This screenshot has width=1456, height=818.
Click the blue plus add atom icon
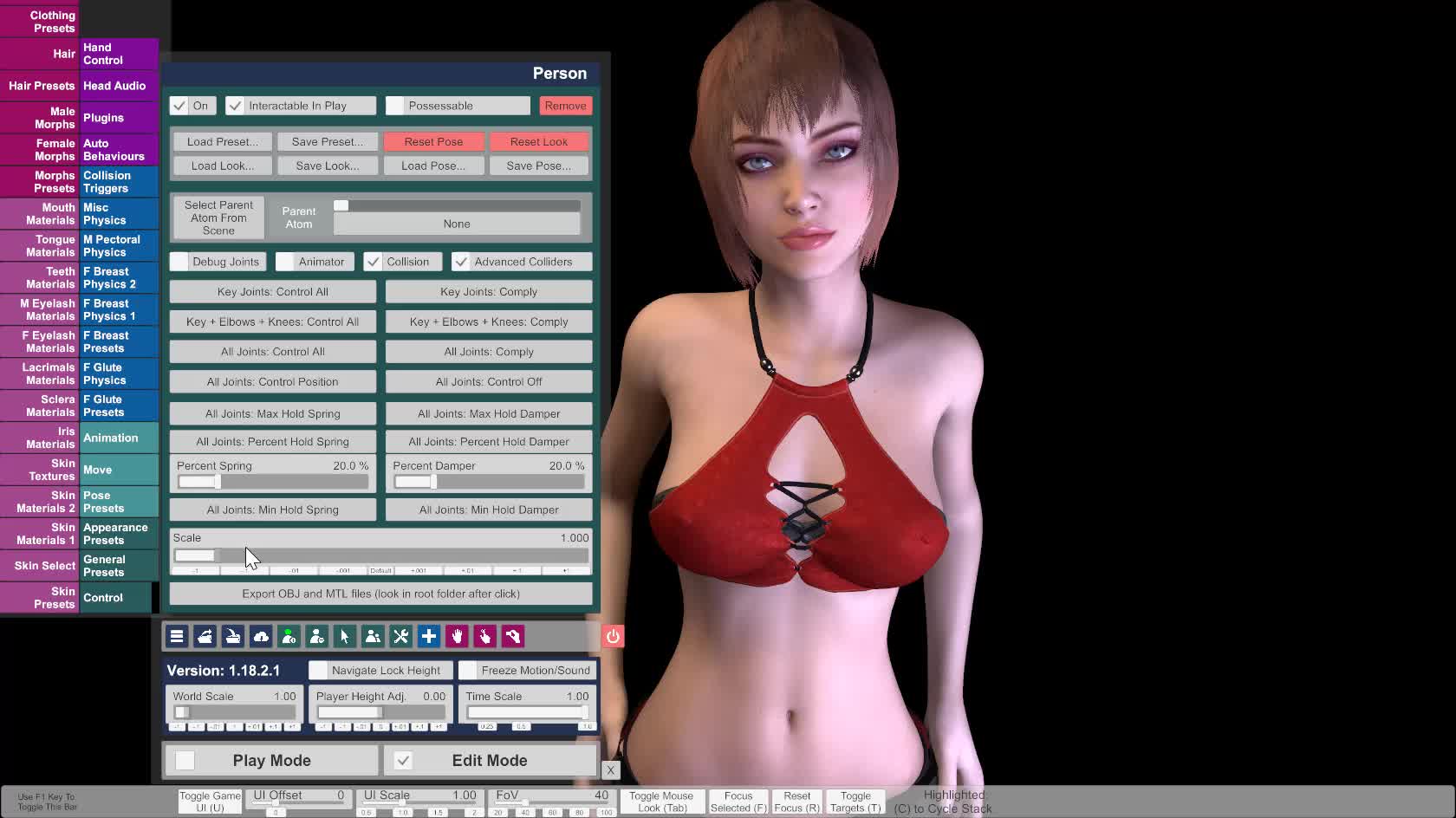click(x=429, y=637)
